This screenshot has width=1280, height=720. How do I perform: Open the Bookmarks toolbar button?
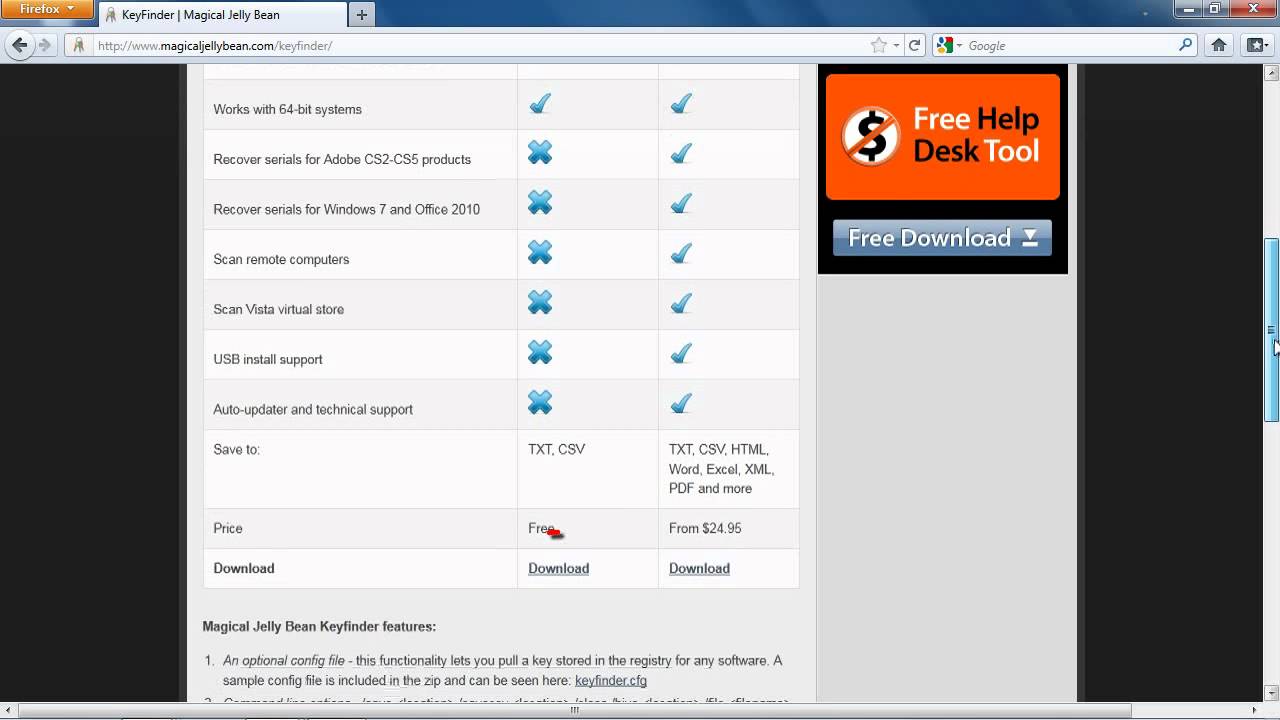pos(1256,45)
